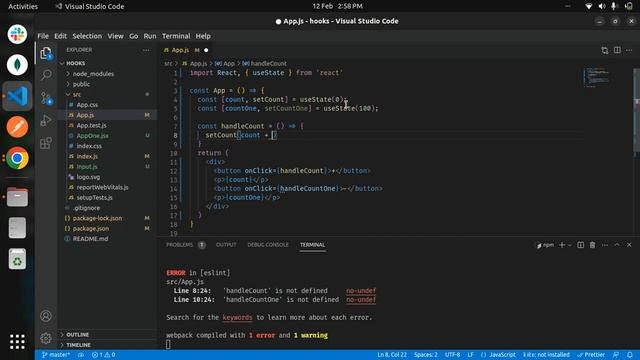Split the terminal panel
This screenshot has width=640, height=360.
coord(580,245)
